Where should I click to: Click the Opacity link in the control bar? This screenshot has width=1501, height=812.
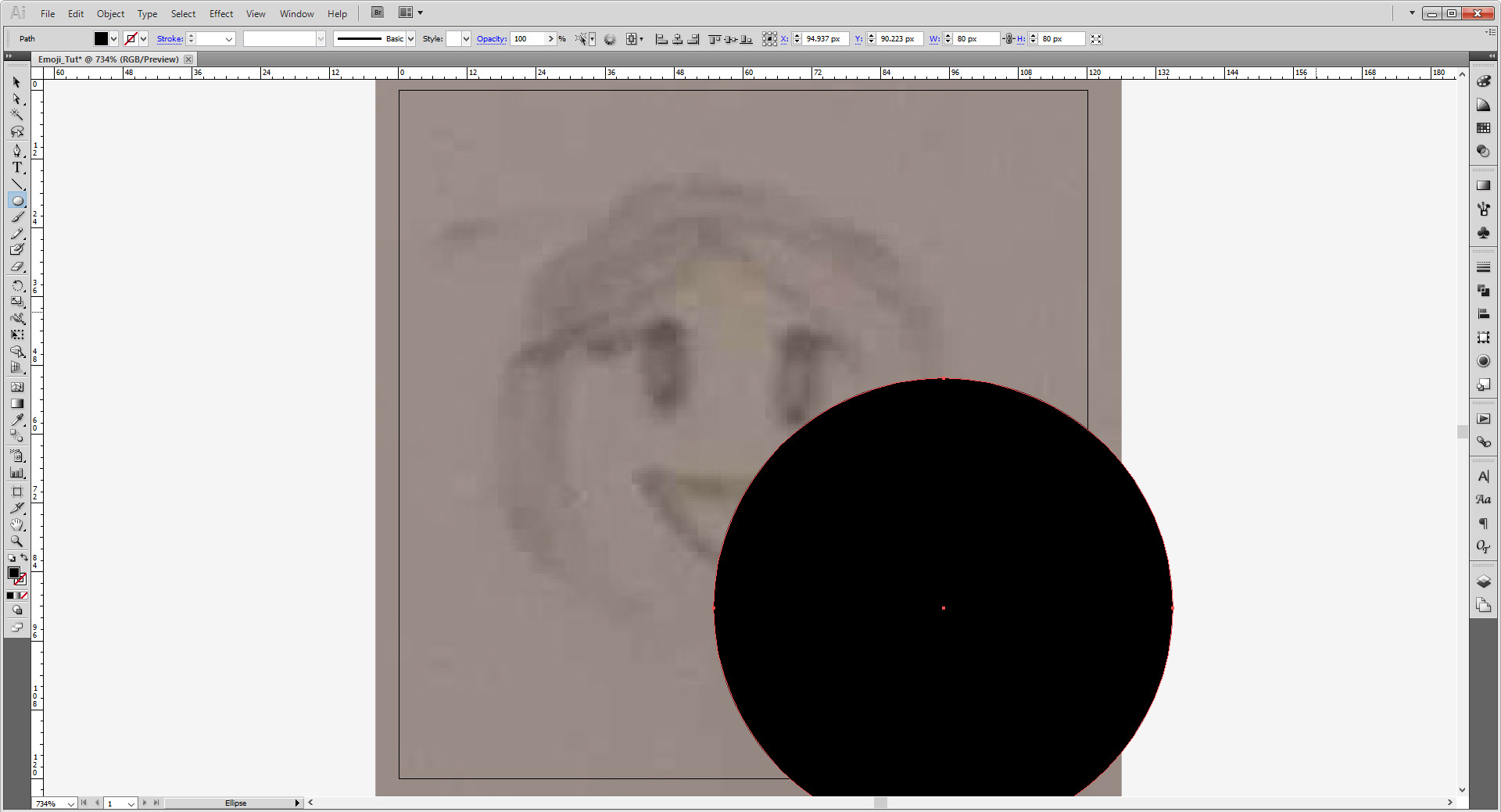[492, 38]
